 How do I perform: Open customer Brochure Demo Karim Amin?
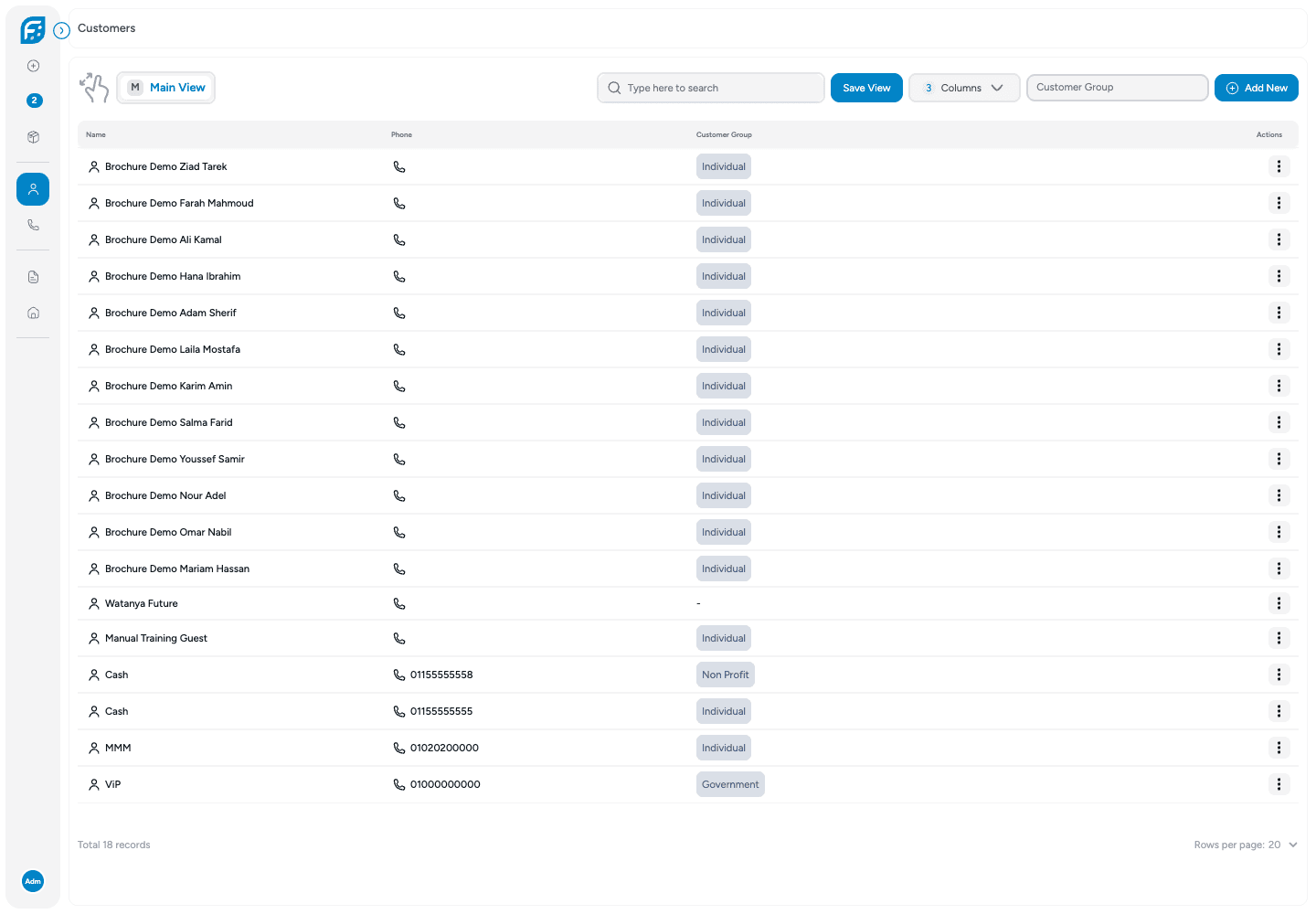pyautogui.click(x=169, y=386)
